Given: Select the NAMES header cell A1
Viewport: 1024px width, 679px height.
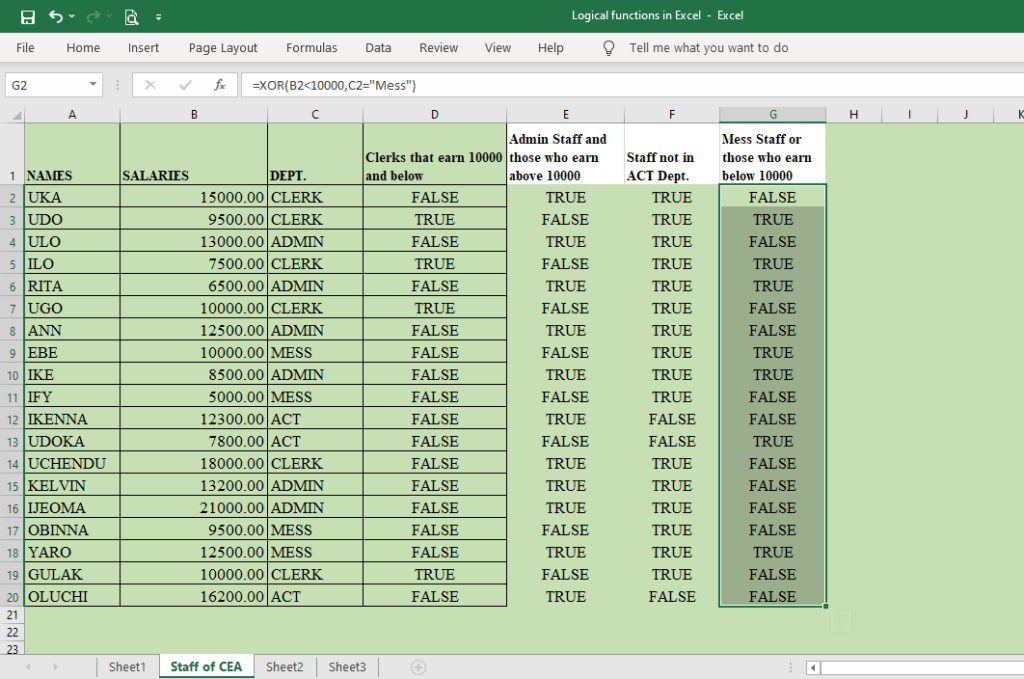Looking at the screenshot, I should [x=71, y=153].
